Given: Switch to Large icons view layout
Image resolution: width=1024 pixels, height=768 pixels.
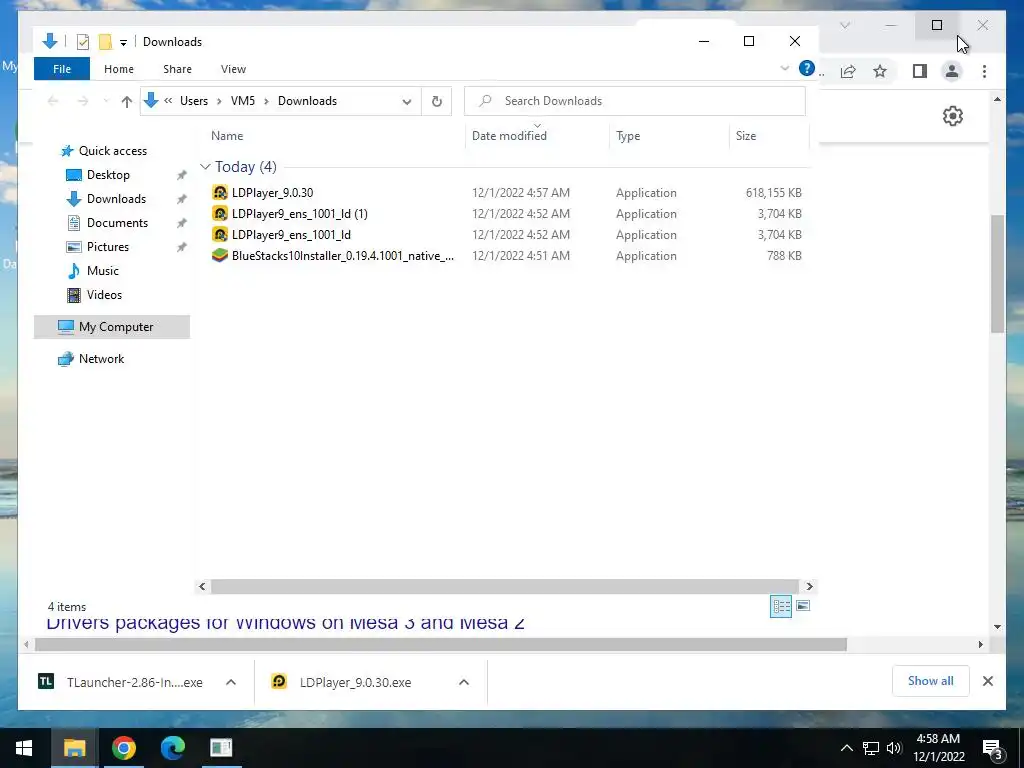Looking at the screenshot, I should (803, 606).
